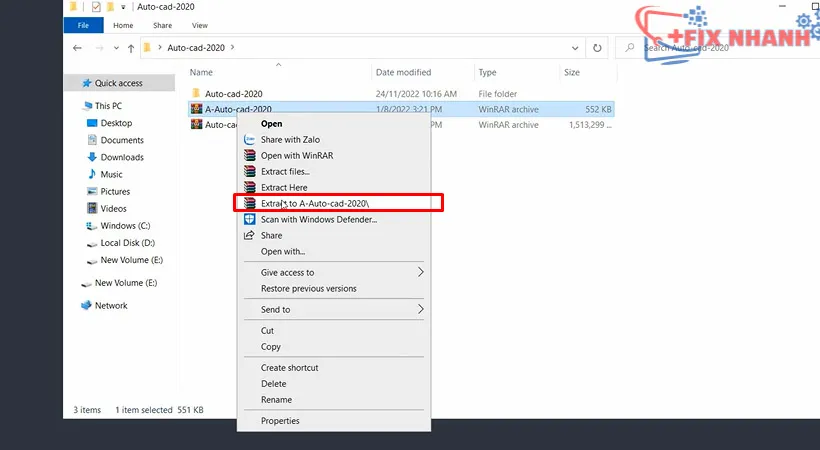Image resolution: width=820 pixels, height=450 pixels.
Task: Open Desktop in navigation pane
Action: [x=116, y=123]
